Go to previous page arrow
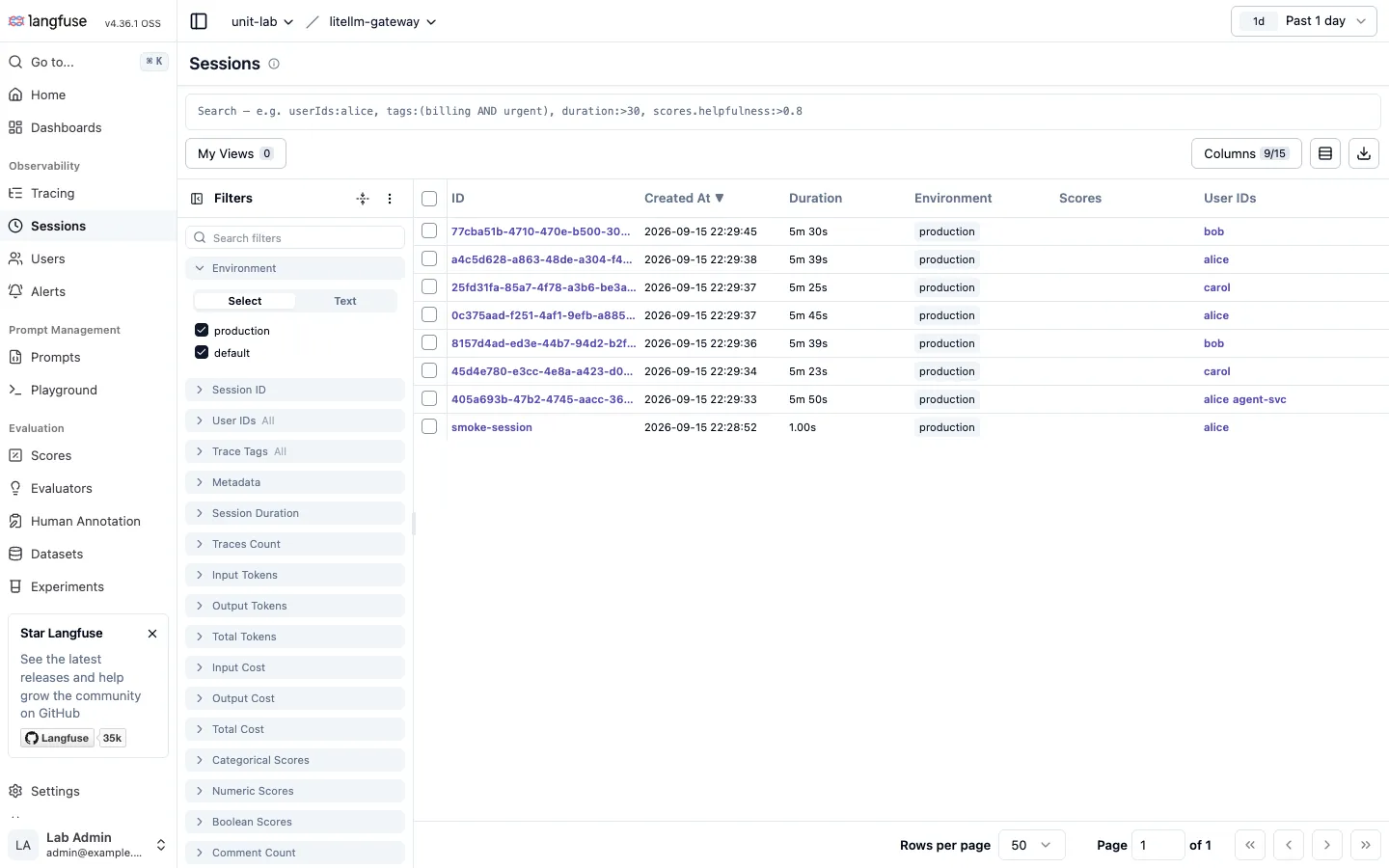 coord(1289,845)
